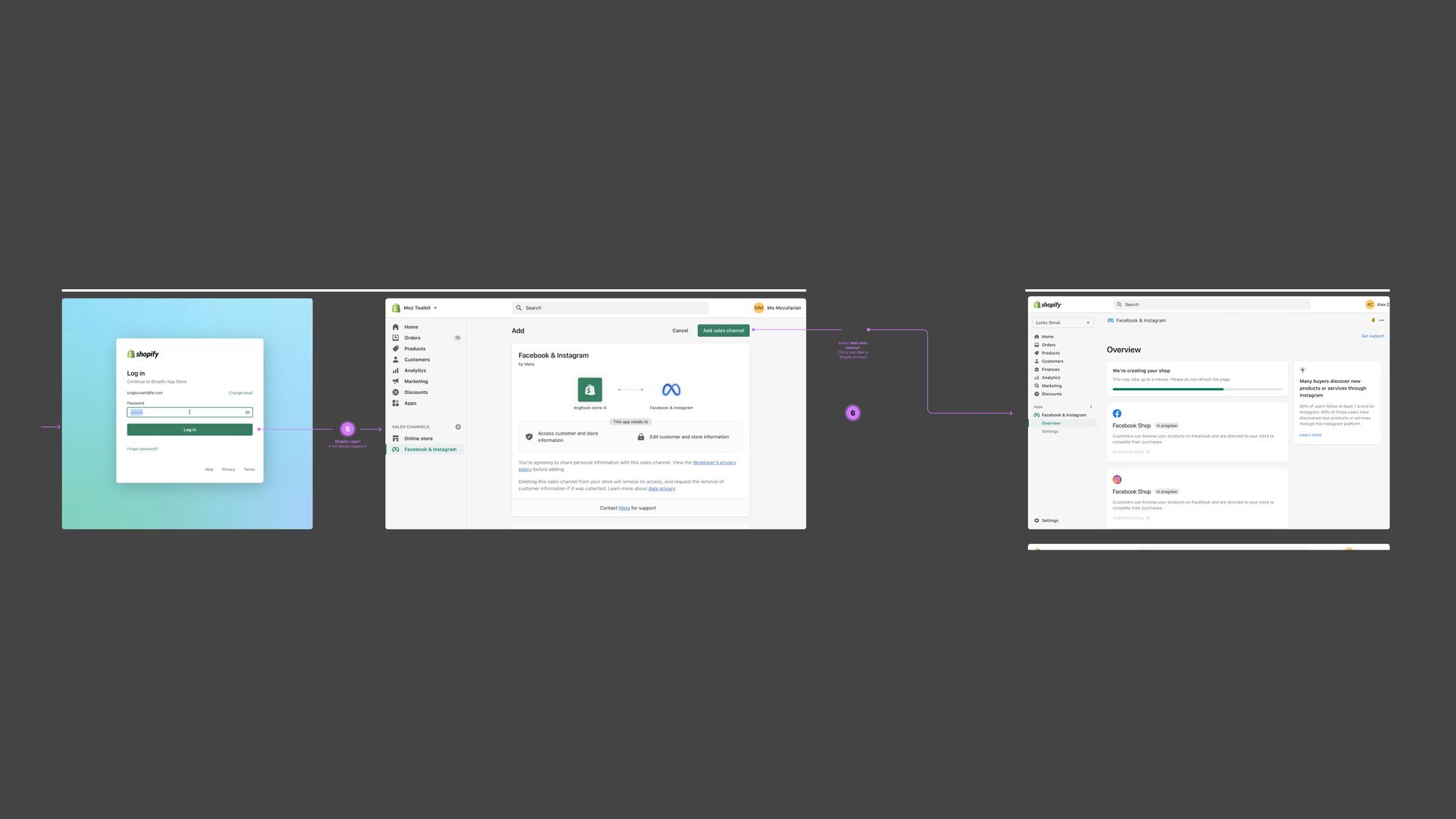Image resolution: width=1456 pixels, height=819 pixels.
Task: Click the green Log in button
Action: tap(189, 430)
